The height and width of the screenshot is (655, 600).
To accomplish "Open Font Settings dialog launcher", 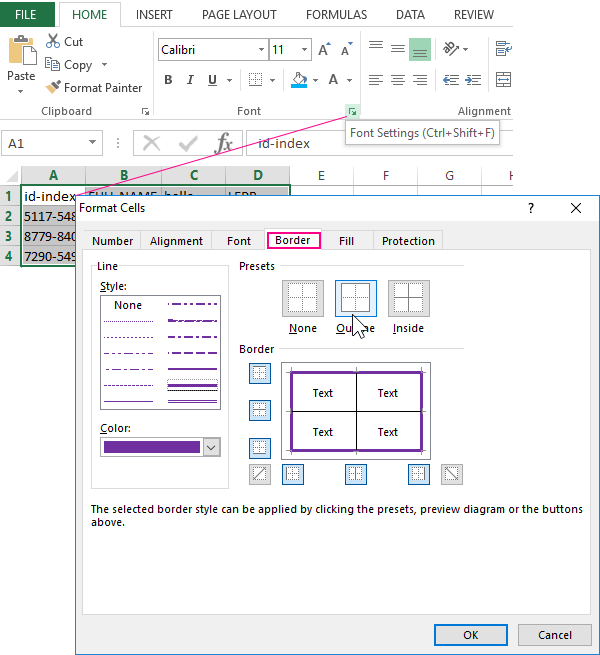I will coord(353,111).
